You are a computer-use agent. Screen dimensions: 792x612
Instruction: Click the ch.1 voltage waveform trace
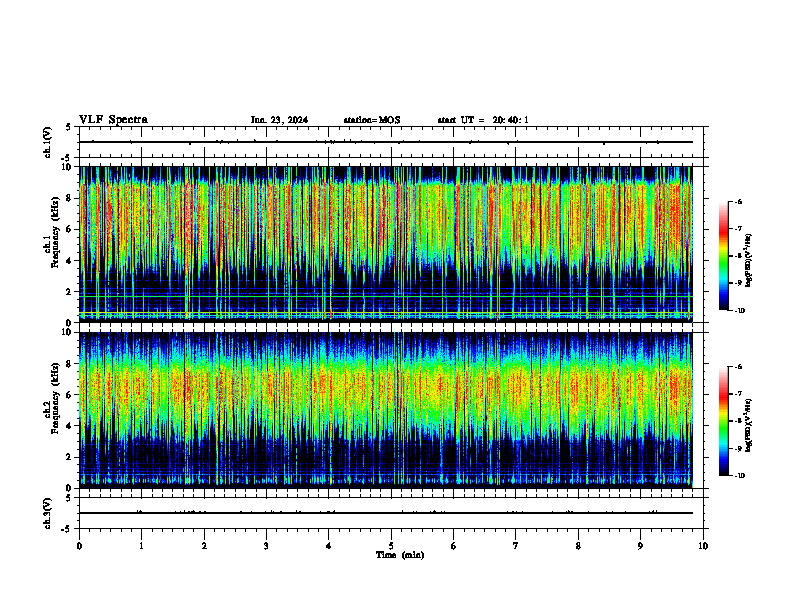tap(386, 142)
